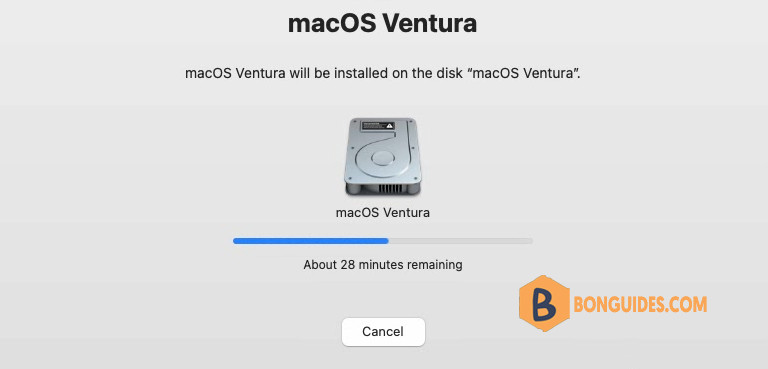768x369 pixels.
Task: Click the leading edge of the blue progress fill
Action: pos(387,241)
